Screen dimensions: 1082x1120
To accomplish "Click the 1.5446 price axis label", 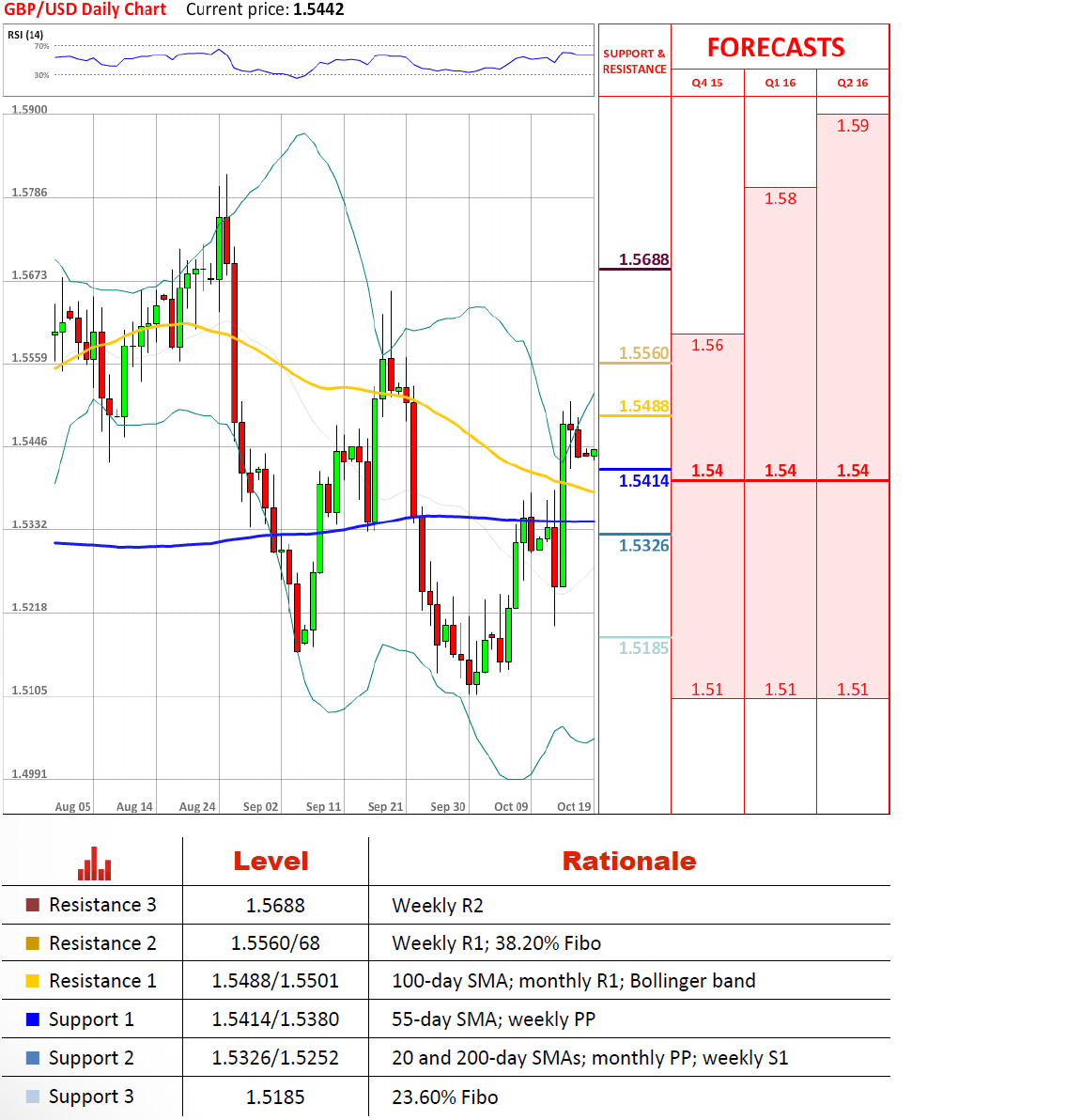I will (x=29, y=442).
